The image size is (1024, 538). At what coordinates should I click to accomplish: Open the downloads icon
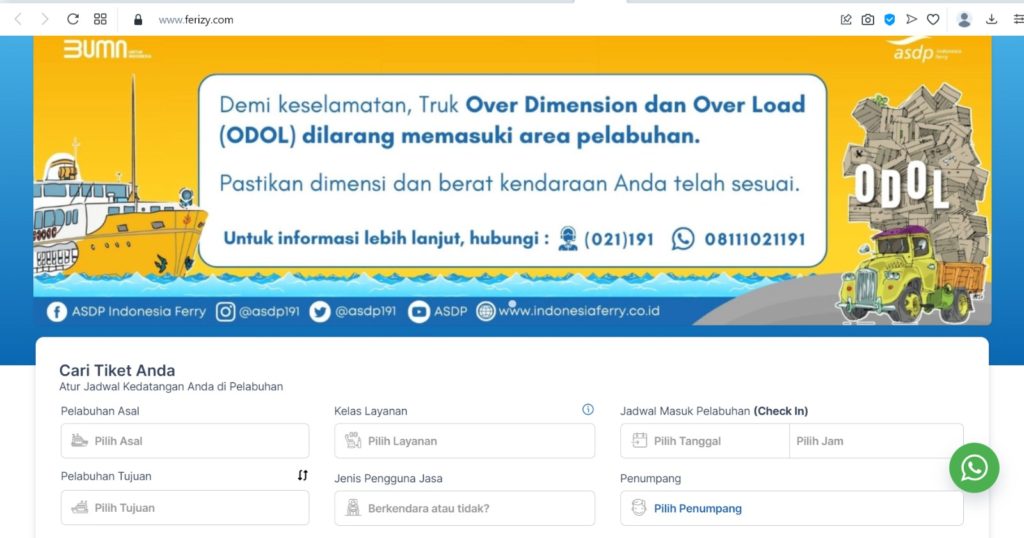point(991,20)
